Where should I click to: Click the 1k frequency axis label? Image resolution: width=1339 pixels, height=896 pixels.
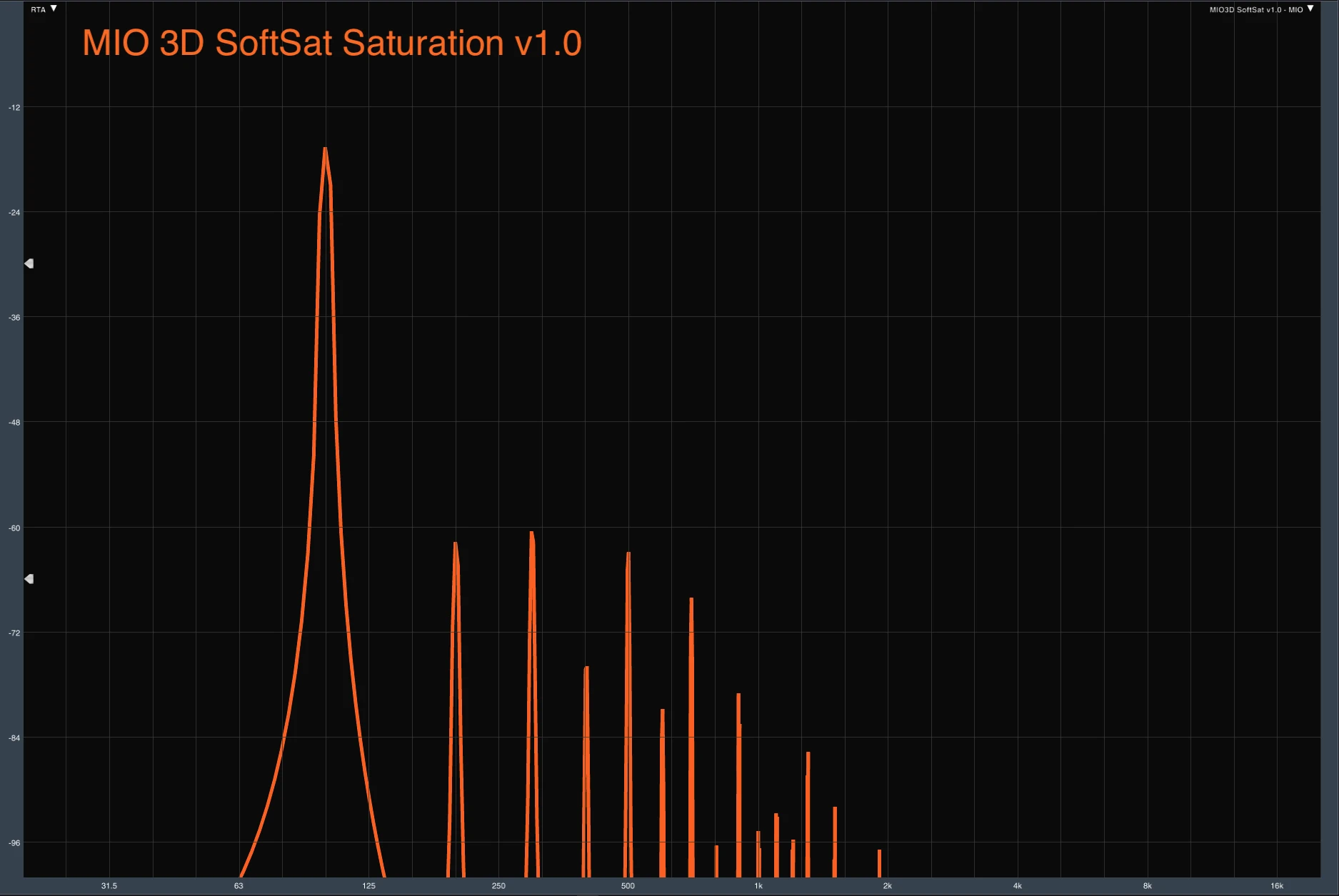pos(758,886)
